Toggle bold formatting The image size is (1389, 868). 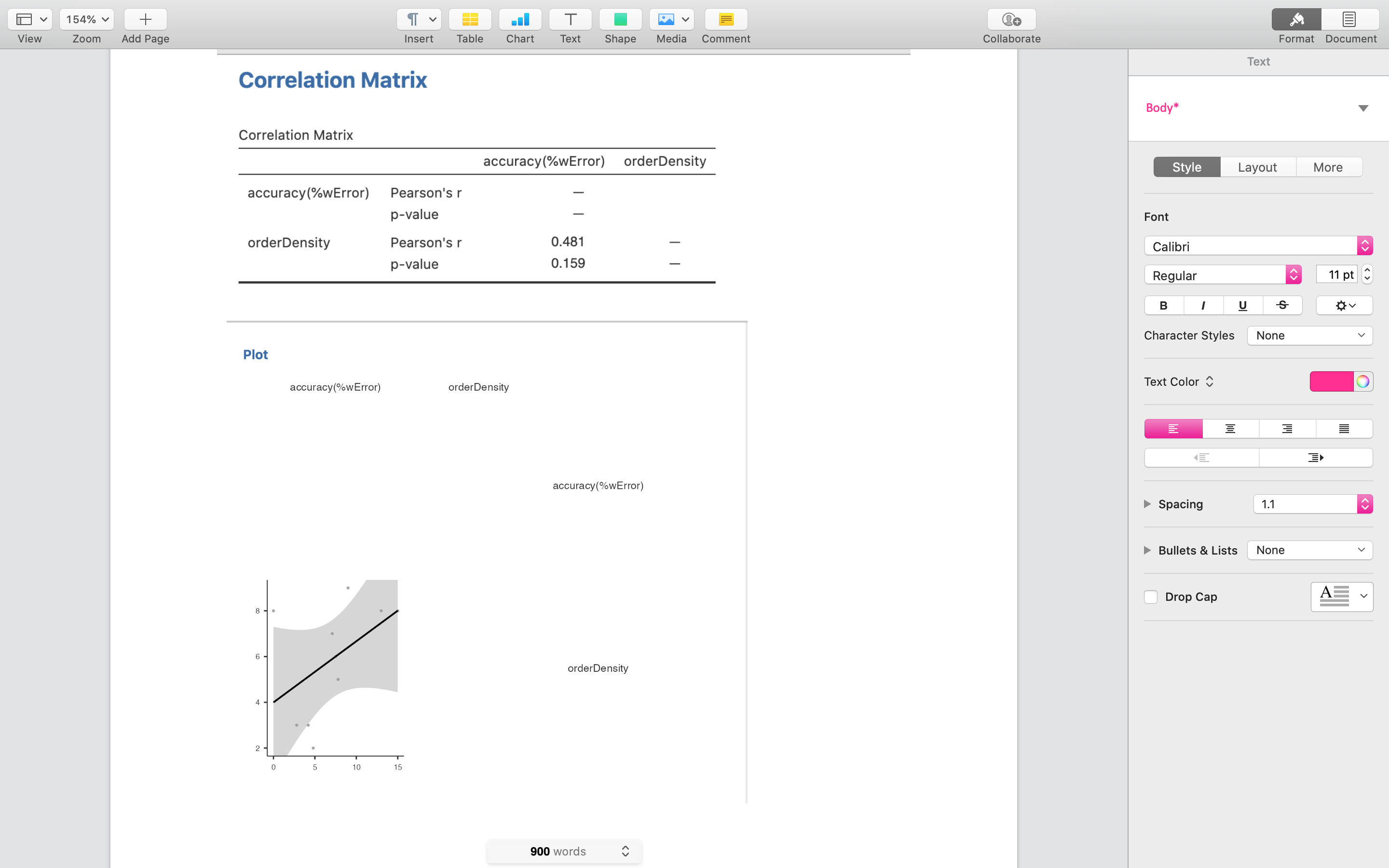tap(1163, 305)
